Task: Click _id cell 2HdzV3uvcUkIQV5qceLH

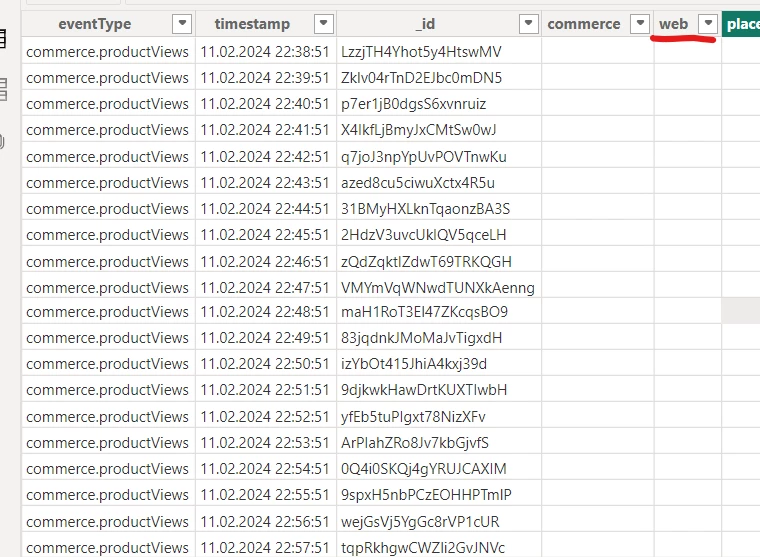Action: click(439, 235)
